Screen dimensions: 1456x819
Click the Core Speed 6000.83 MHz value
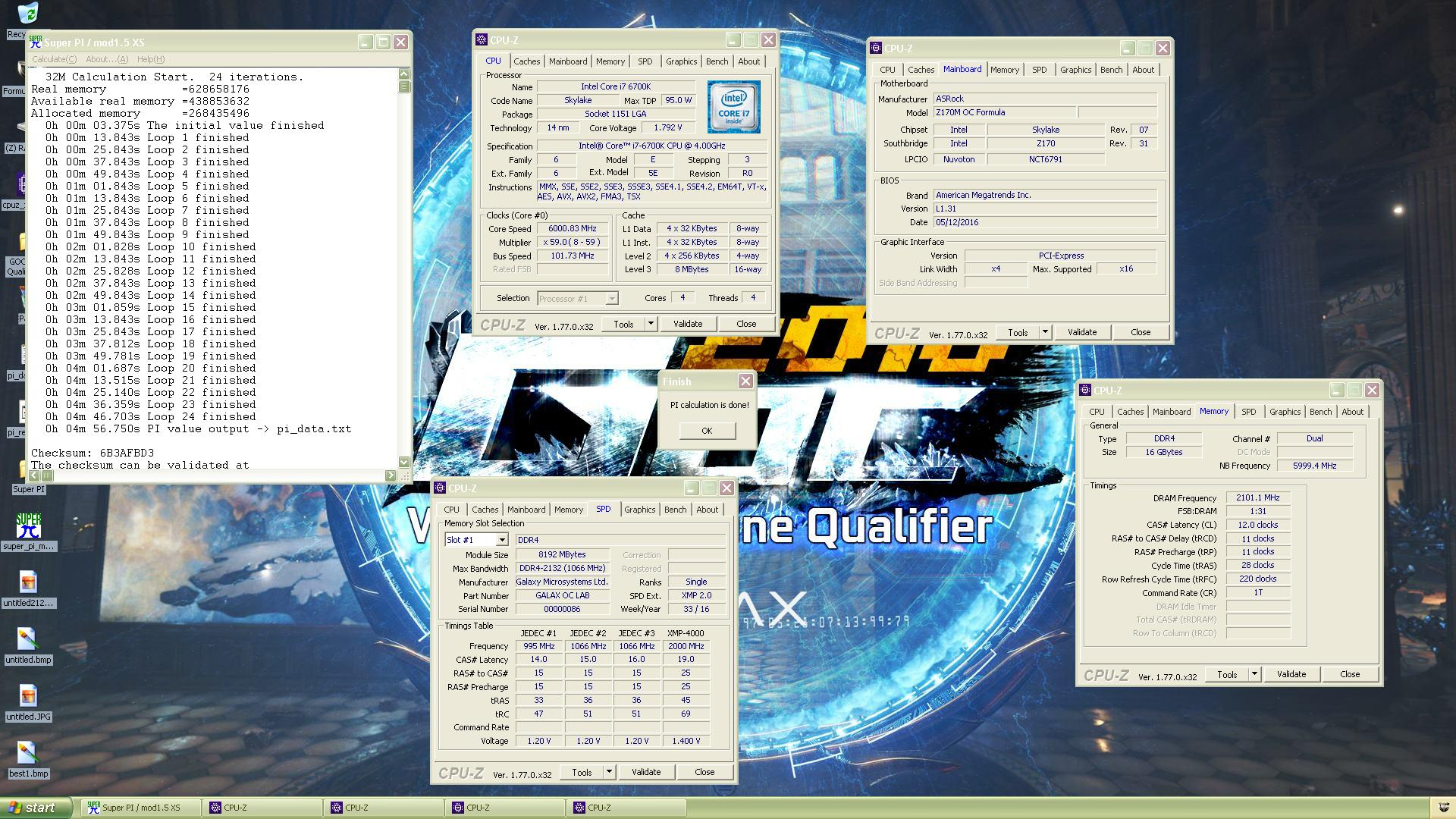[573, 229]
